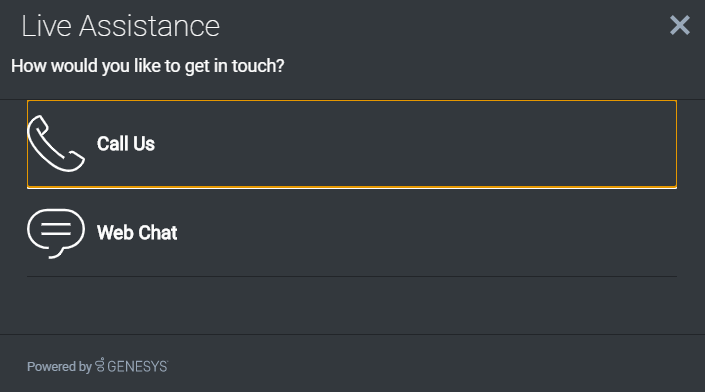Click empty area of orange-outlined Call Us row
The image size is (705, 392).
point(414,144)
